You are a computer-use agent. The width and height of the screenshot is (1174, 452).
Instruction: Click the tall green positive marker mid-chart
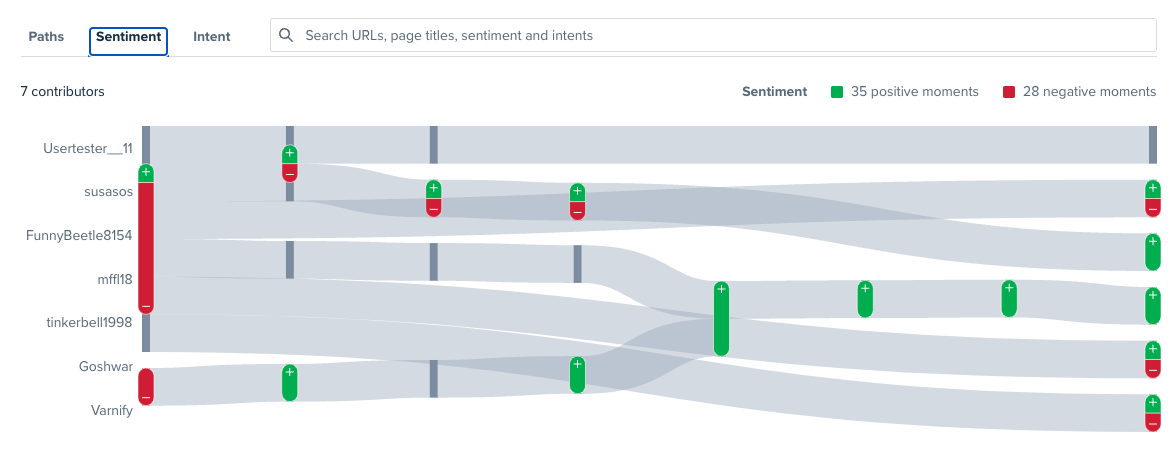(x=721, y=320)
